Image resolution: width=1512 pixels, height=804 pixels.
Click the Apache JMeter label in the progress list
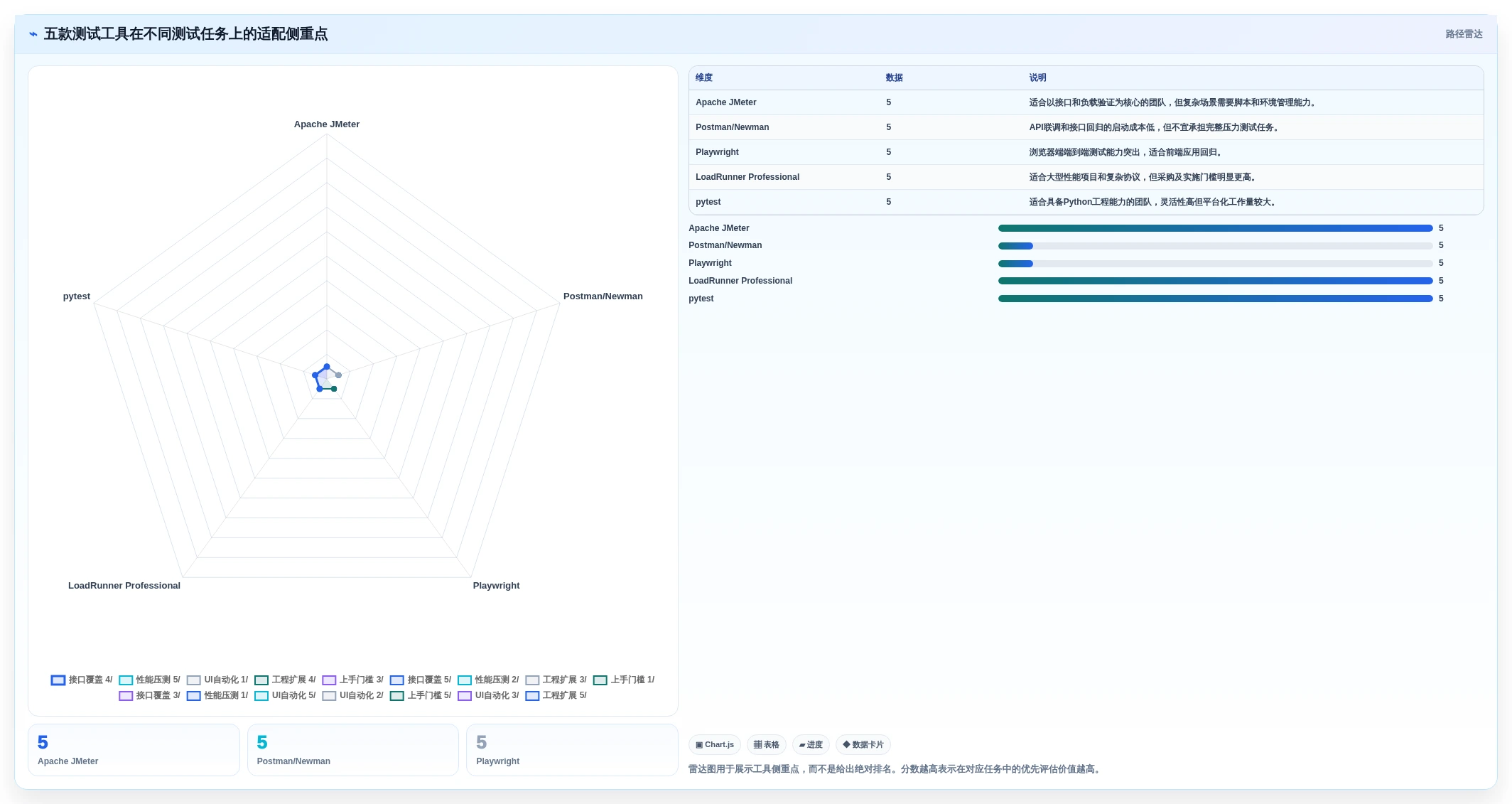point(718,228)
